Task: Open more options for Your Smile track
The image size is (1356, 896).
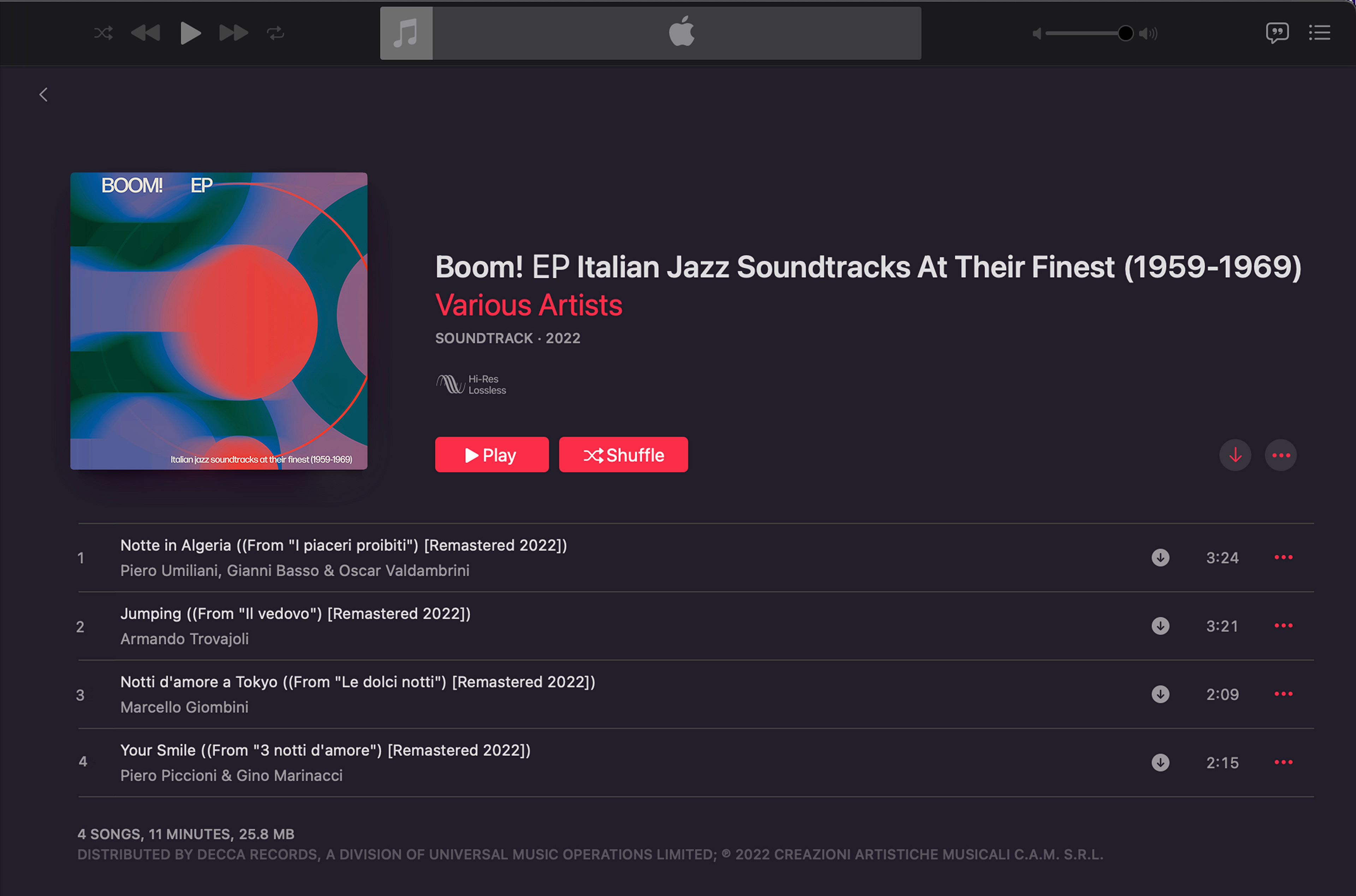Action: 1283,762
